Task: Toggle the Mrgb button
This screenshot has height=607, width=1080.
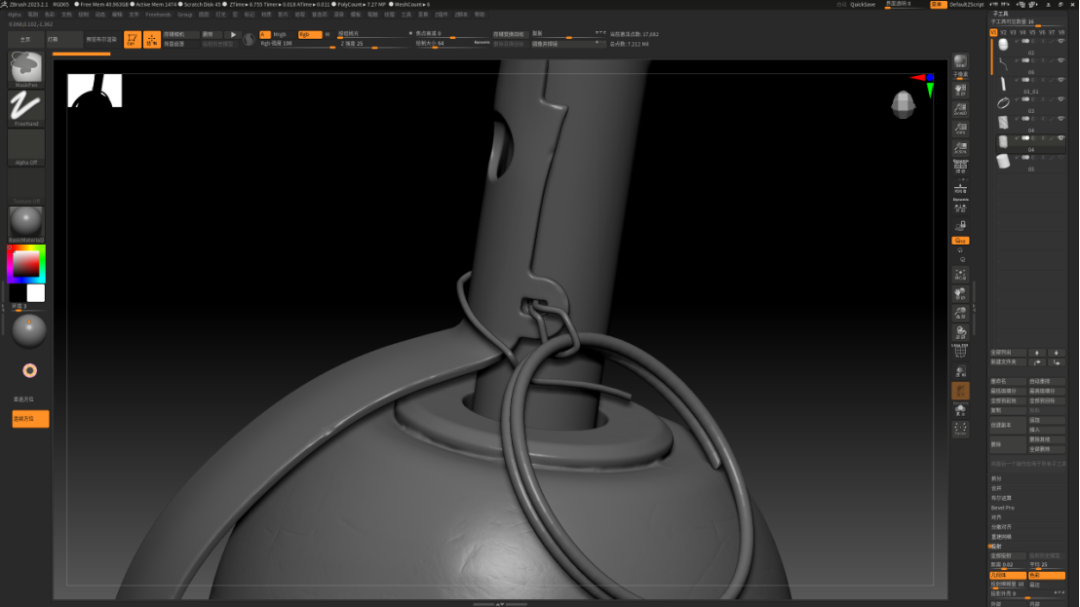Action: [280, 34]
